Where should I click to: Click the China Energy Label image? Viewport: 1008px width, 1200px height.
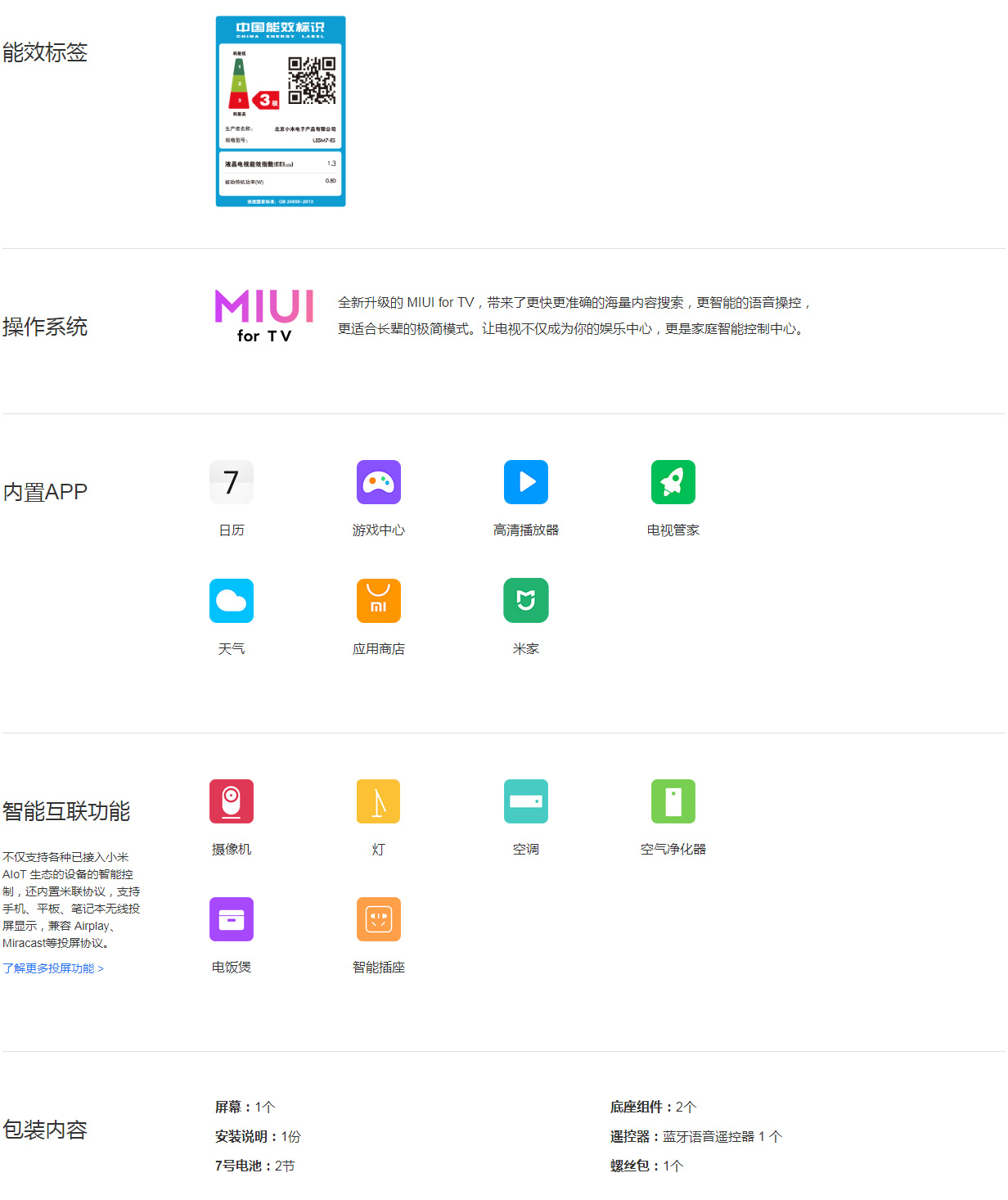click(281, 111)
